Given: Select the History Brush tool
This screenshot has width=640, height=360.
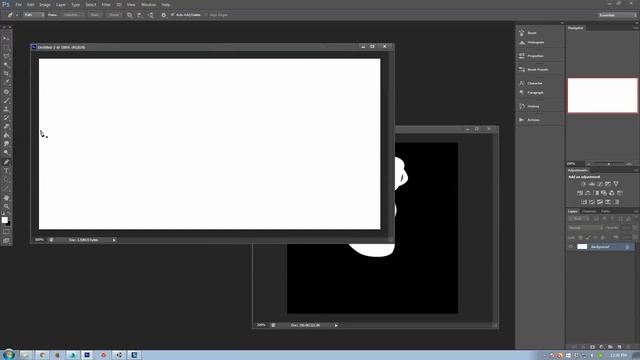Looking at the screenshot, I should tap(6, 118).
